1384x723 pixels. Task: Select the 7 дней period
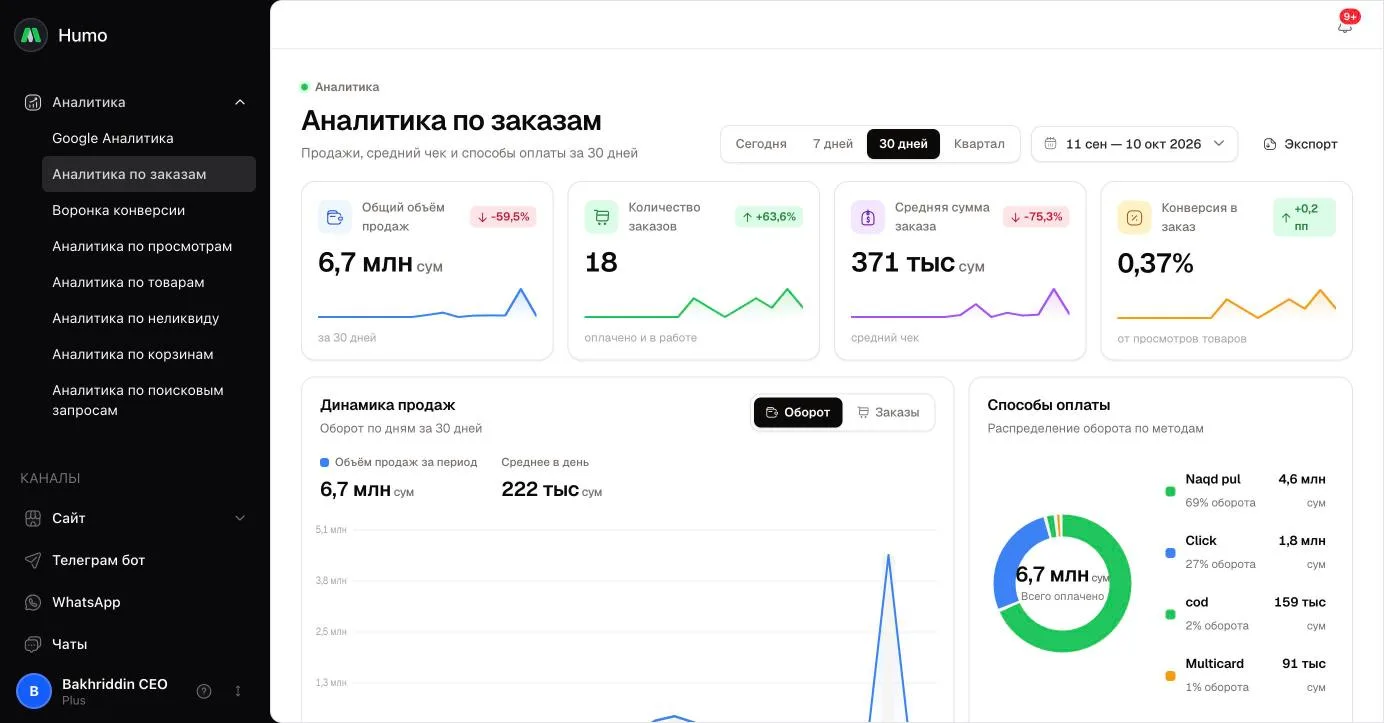833,144
